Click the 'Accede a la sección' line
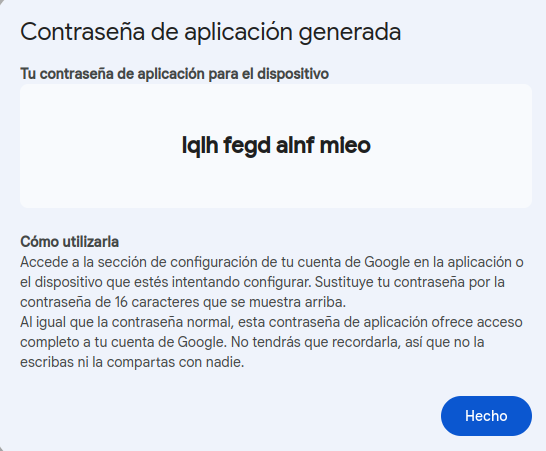The width and height of the screenshot is (546, 451). coord(272,263)
